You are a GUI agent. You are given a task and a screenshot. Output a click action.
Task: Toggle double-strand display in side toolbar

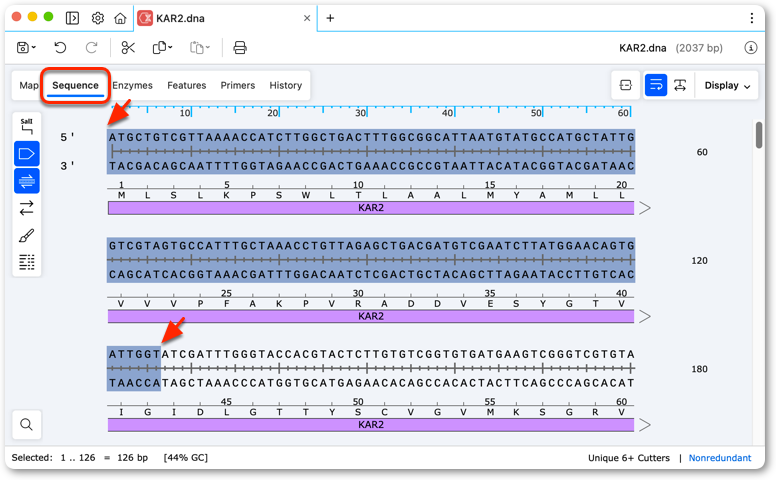(27, 181)
